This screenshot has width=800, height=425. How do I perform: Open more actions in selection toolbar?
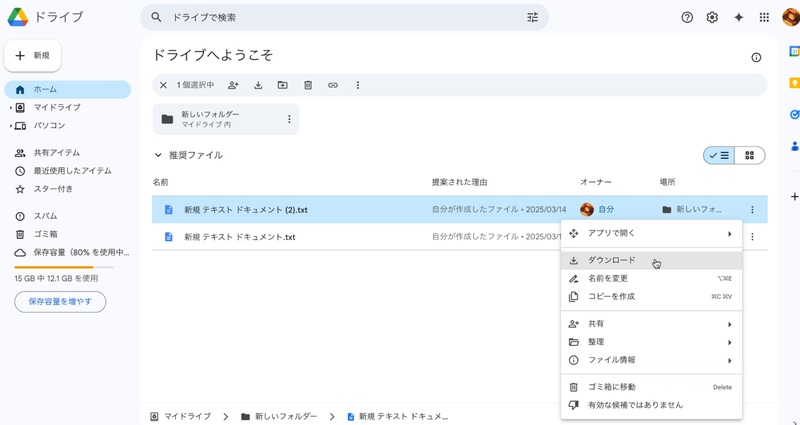(x=358, y=85)
